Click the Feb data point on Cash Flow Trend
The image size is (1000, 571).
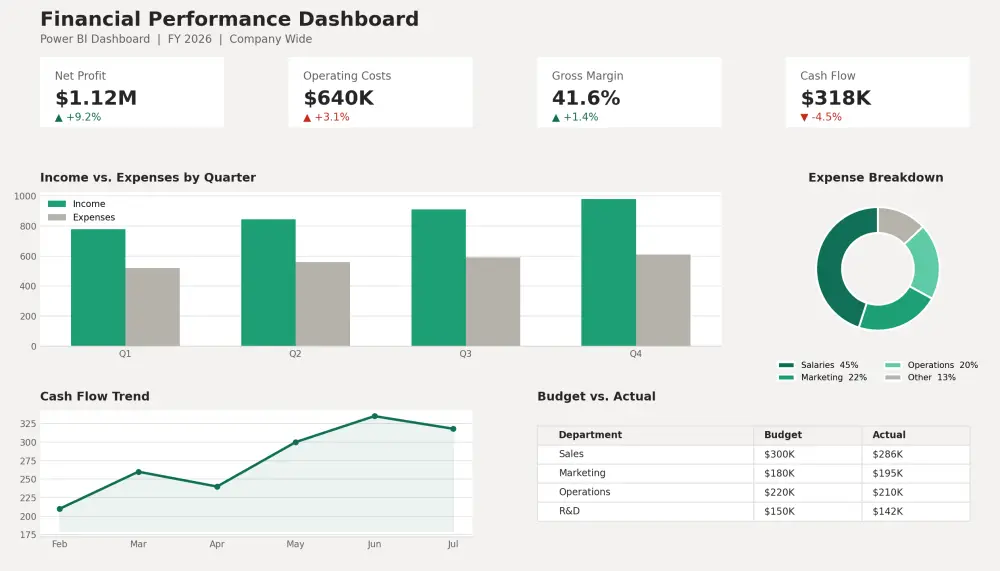click(60, 509)
